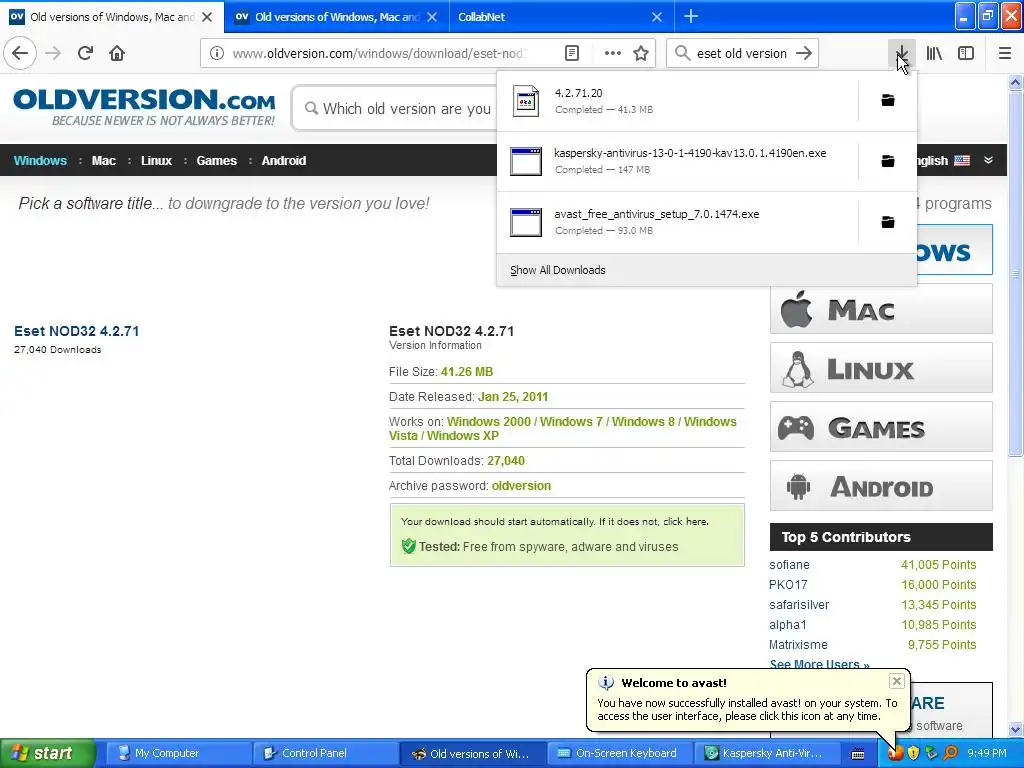
Task: Open containing folder for the avast download
Action: pos(888,222)
